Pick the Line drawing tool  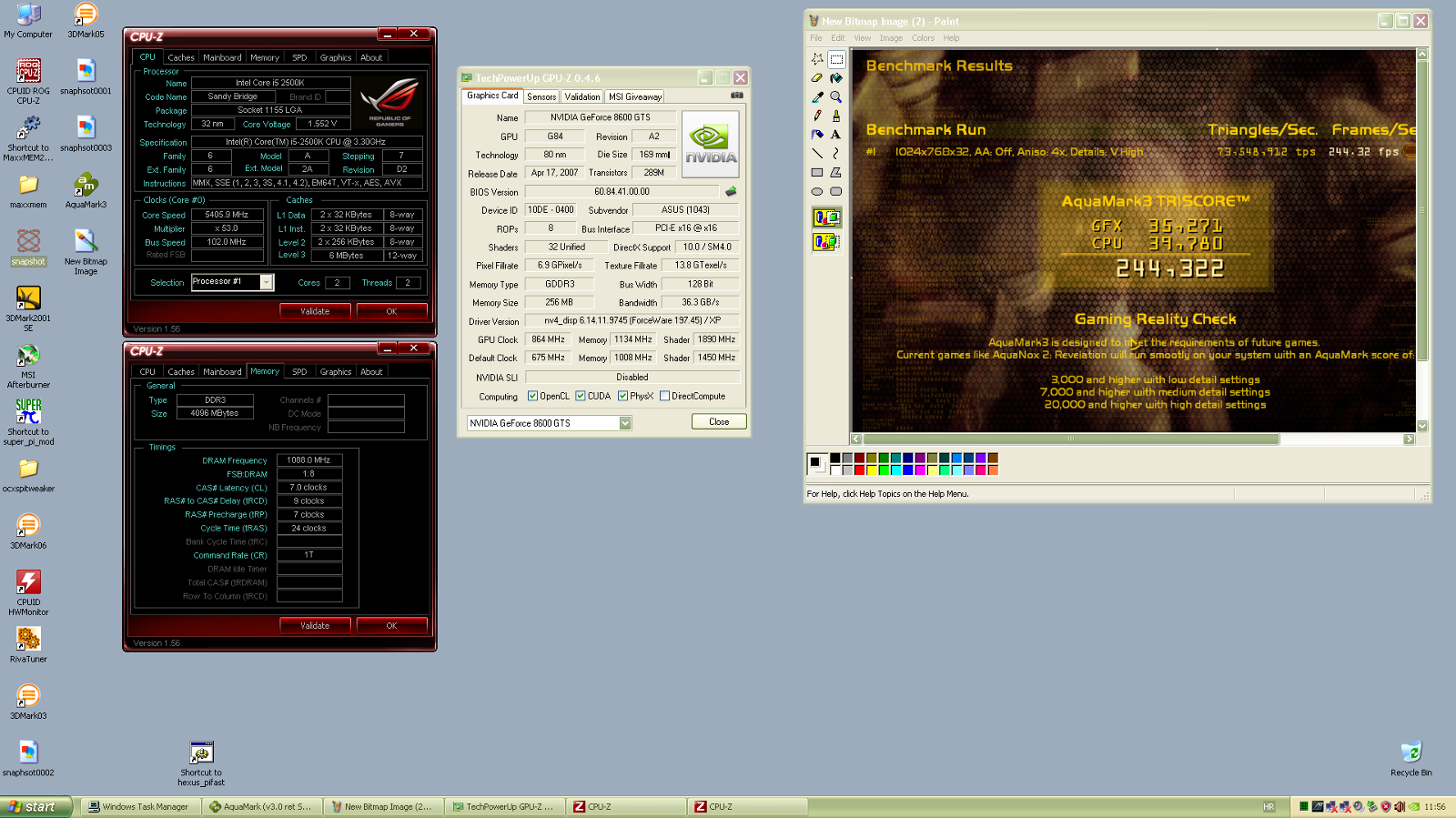point(817,154)
